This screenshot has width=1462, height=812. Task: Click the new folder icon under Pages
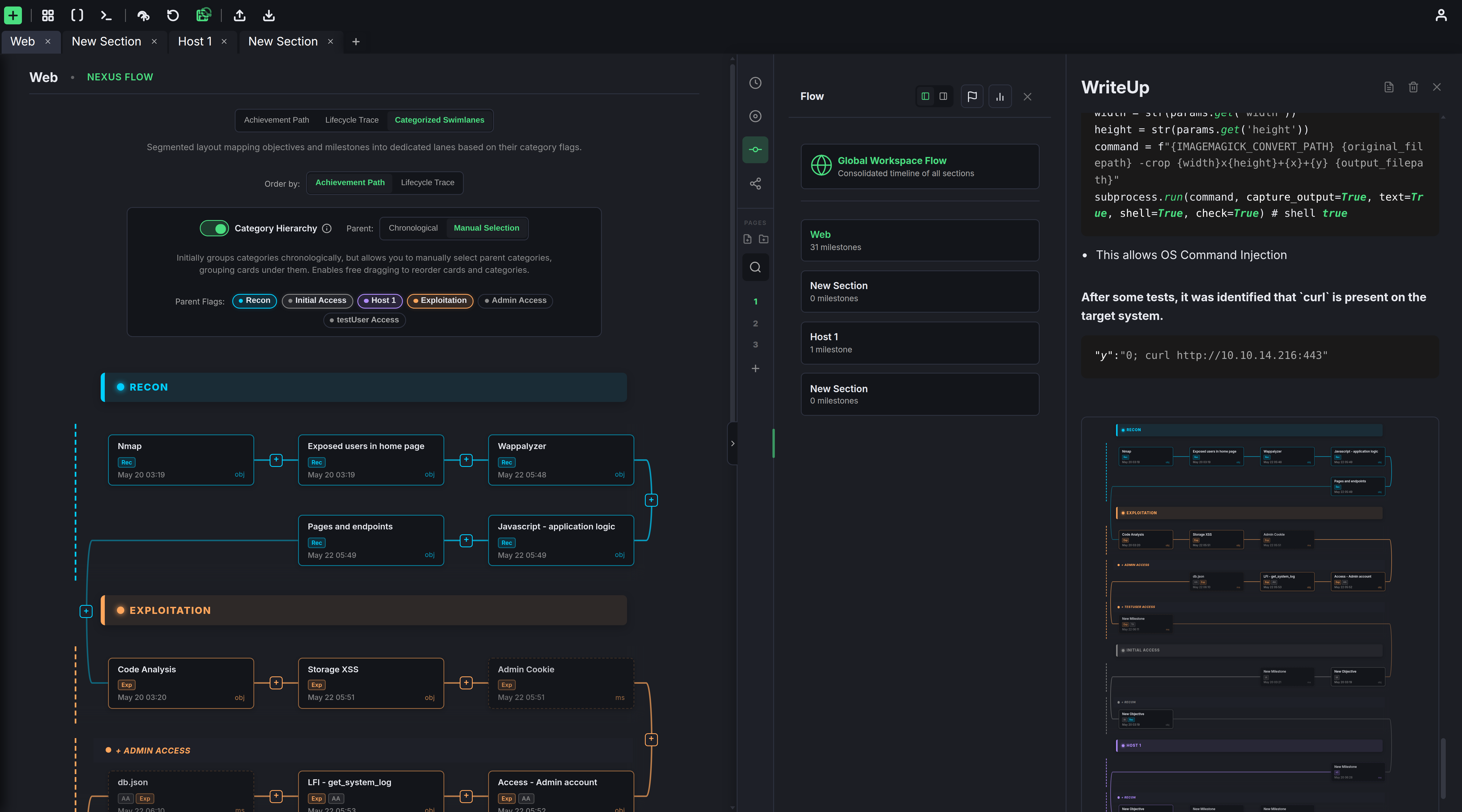[764, 239]
